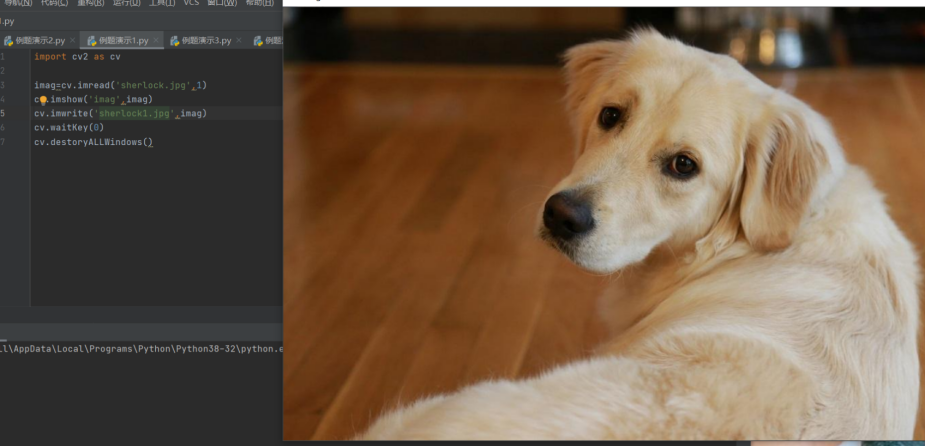The image size is (926, 447).
Task: Switch to the 例题演示2.py tab
Action: click(39, 41)
